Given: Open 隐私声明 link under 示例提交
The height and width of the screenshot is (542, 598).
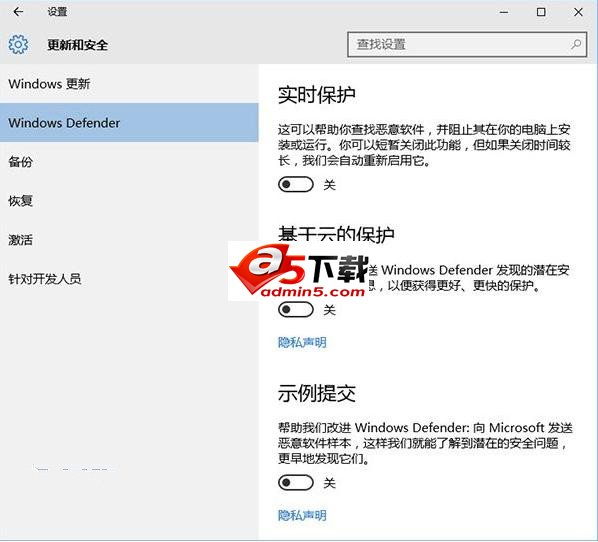Looking at the screenshot, I should 302,515.
